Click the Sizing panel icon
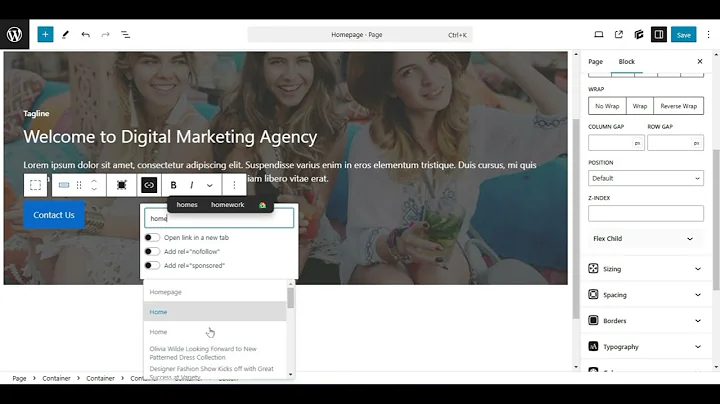Image resolution: width=720 pixels, height=404 pixels. 593,269
